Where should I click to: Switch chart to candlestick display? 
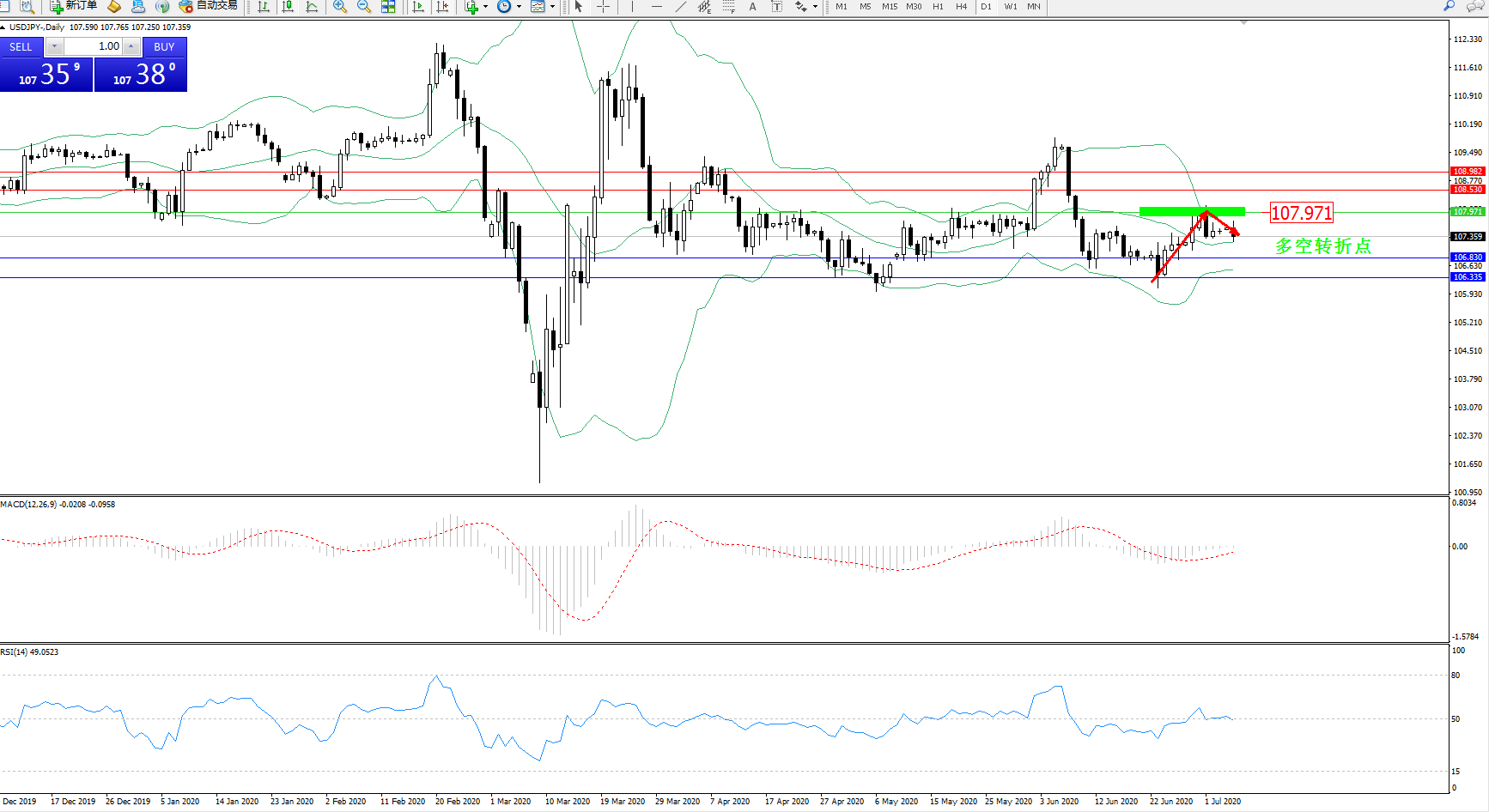(x=288, y=7)
